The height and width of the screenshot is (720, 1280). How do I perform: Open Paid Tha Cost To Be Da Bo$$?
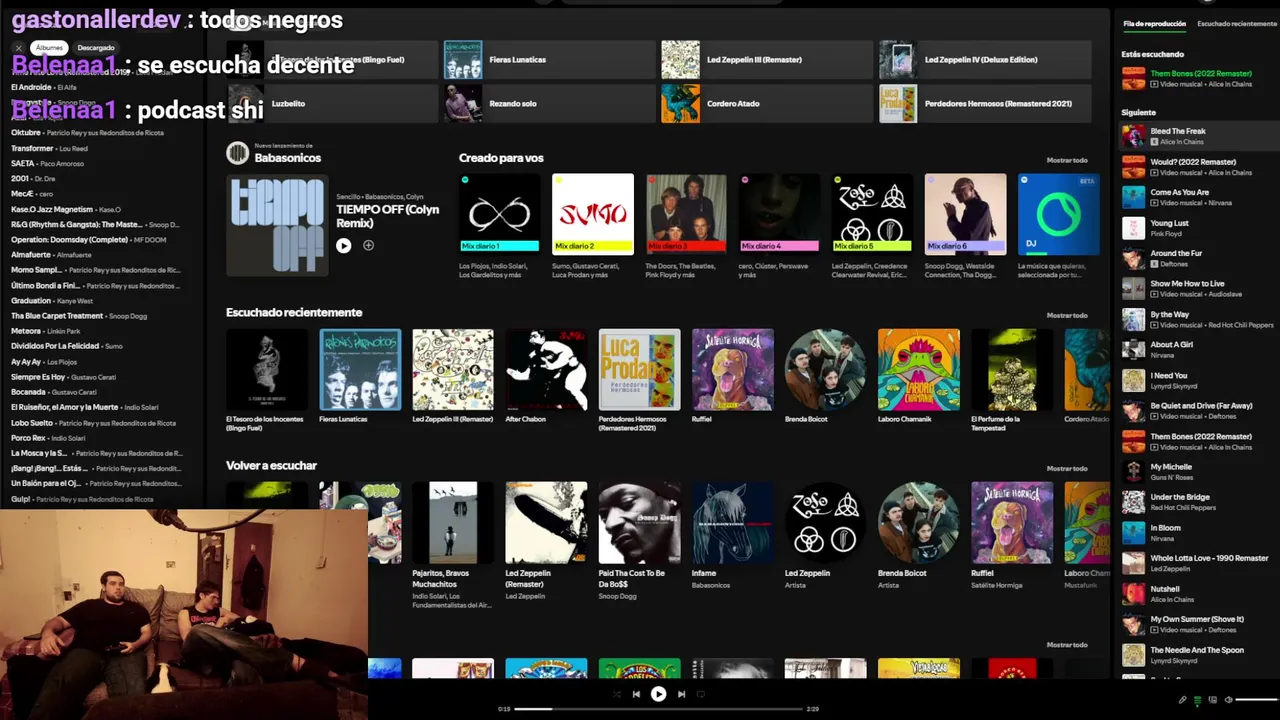click(639, 523)
